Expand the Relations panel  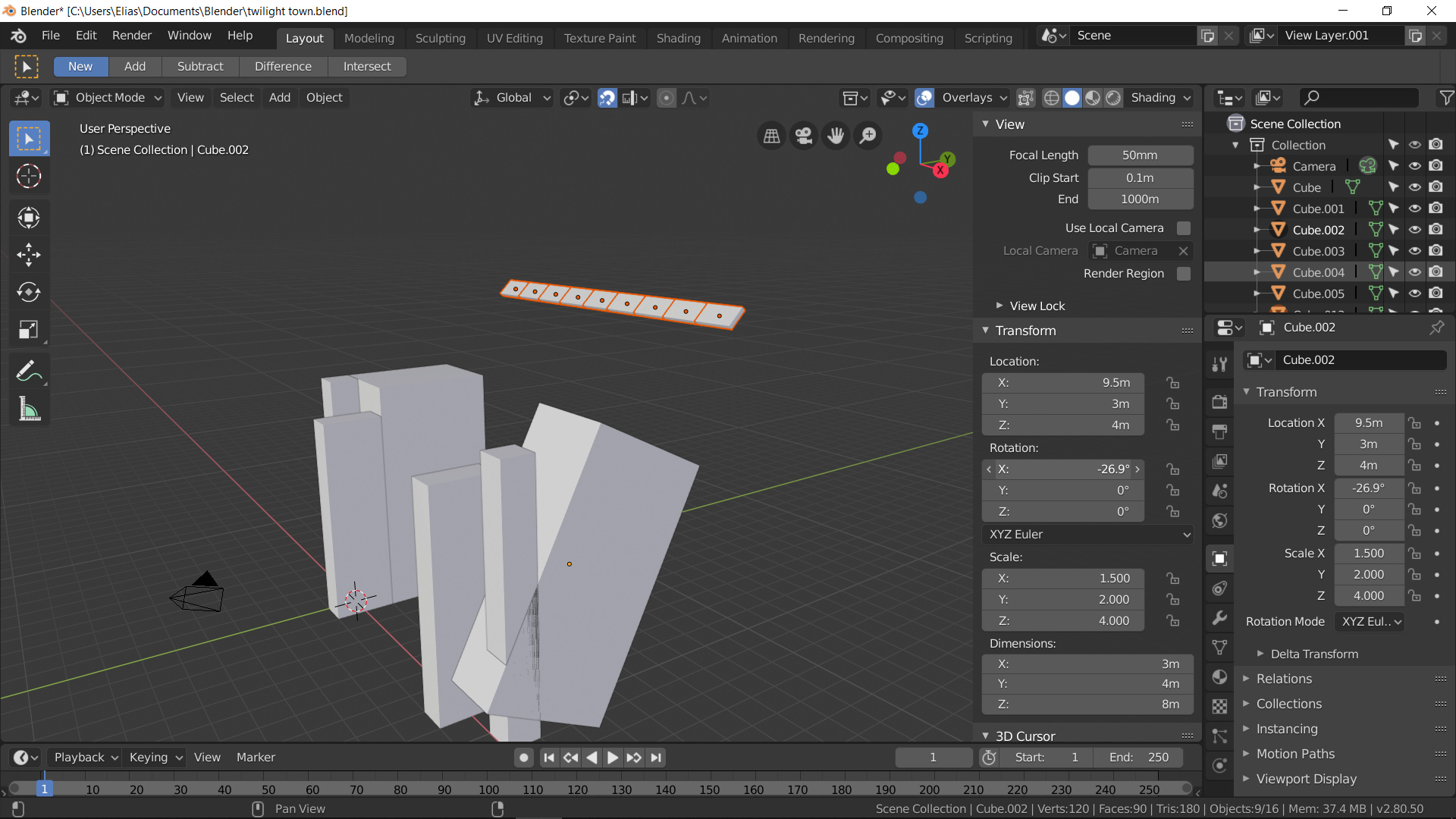click(x=1283, y=679)
